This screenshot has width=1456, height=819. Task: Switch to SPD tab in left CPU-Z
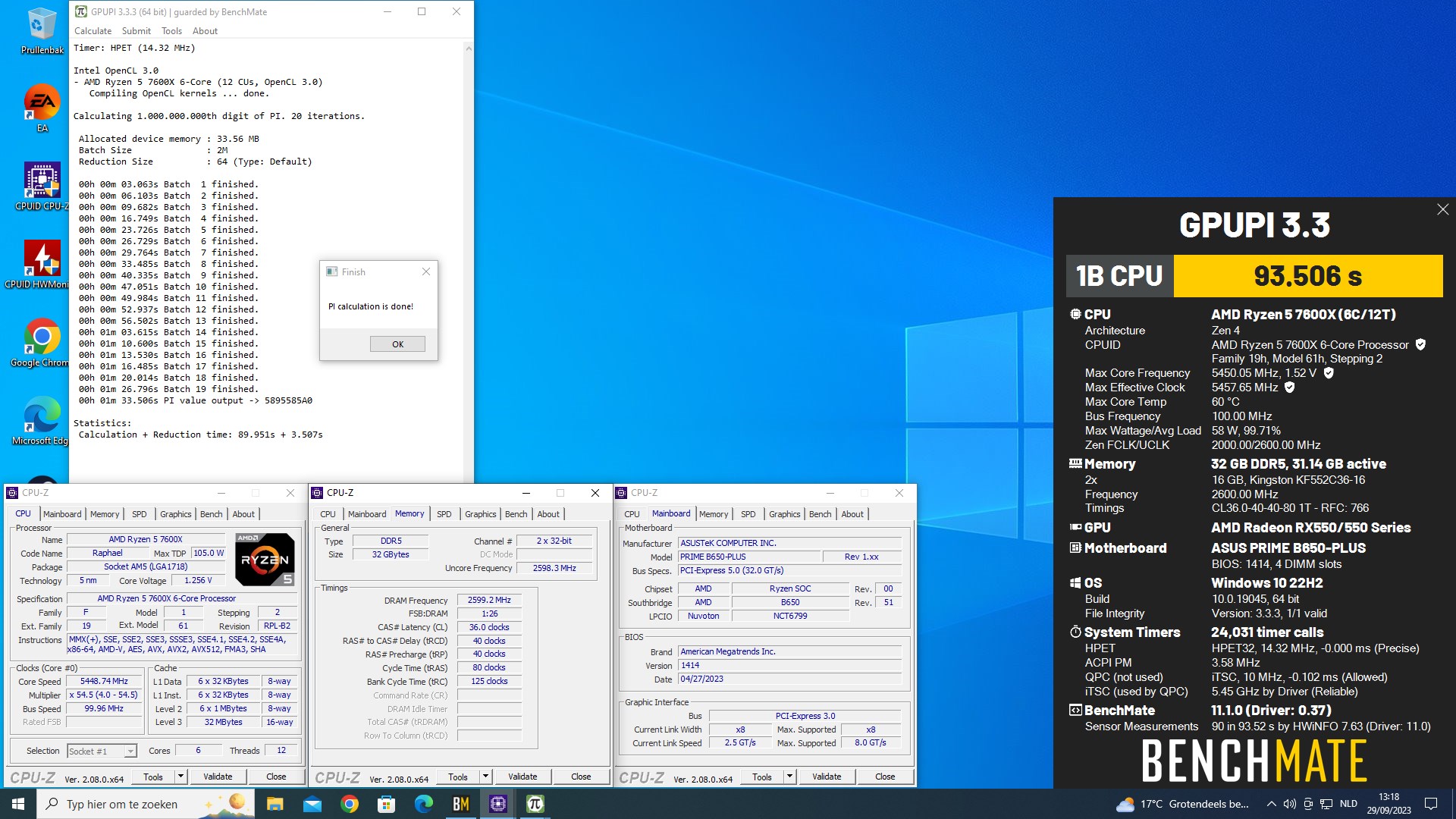click(x=140, y=514)
